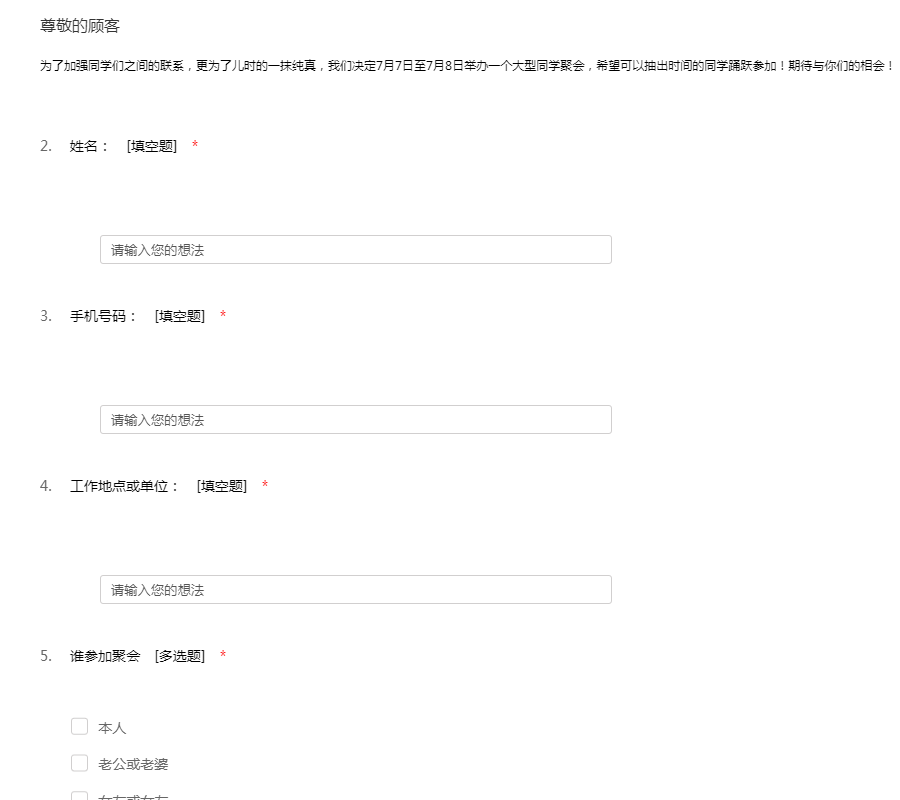Click the red required asterisk for 姓名
Image resolution: width=900 pixels, height=800 pixels.
tap(195, 146)
